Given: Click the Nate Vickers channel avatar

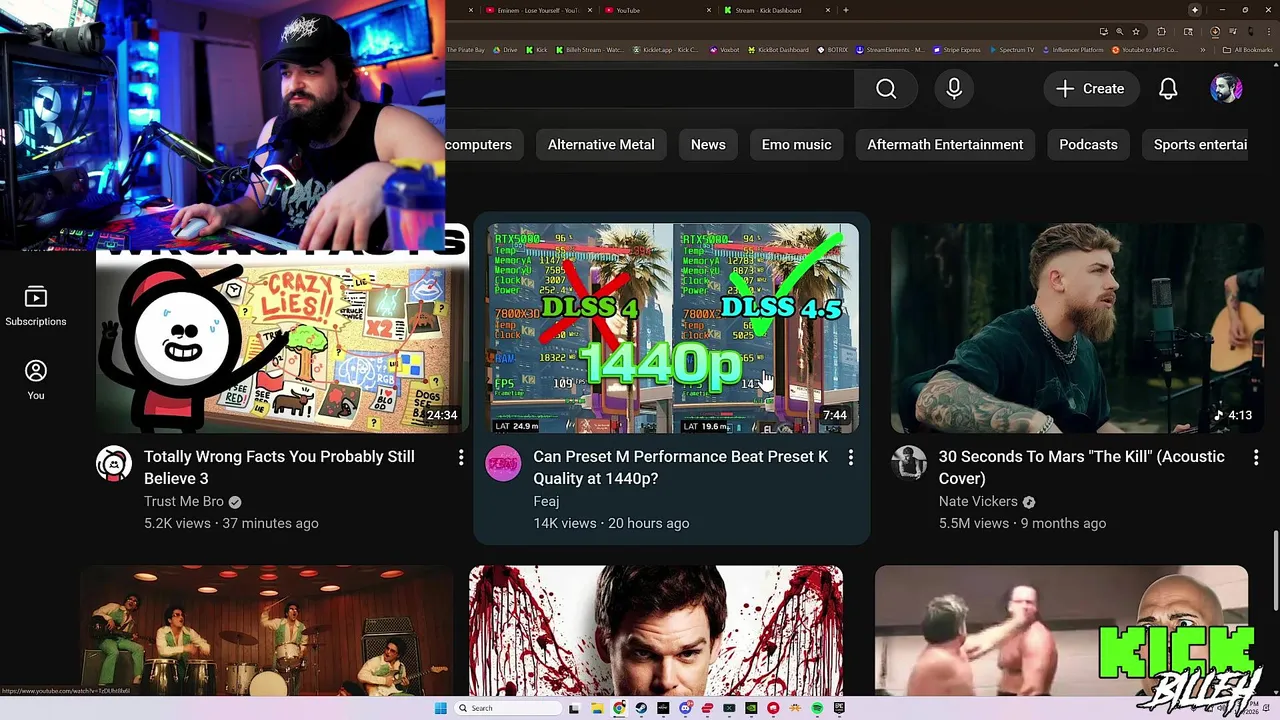Looking at the screenshot, I should 909,464.
